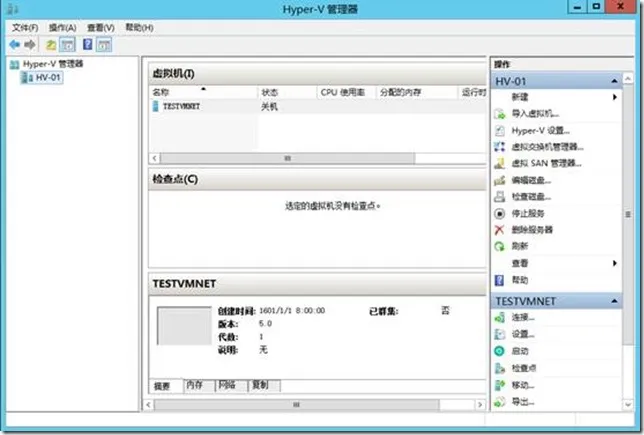Click the 导出 export icon under TESTVMNET
Image resolution: width=644 pixels, height=435 pixels.
click(499, 402)
